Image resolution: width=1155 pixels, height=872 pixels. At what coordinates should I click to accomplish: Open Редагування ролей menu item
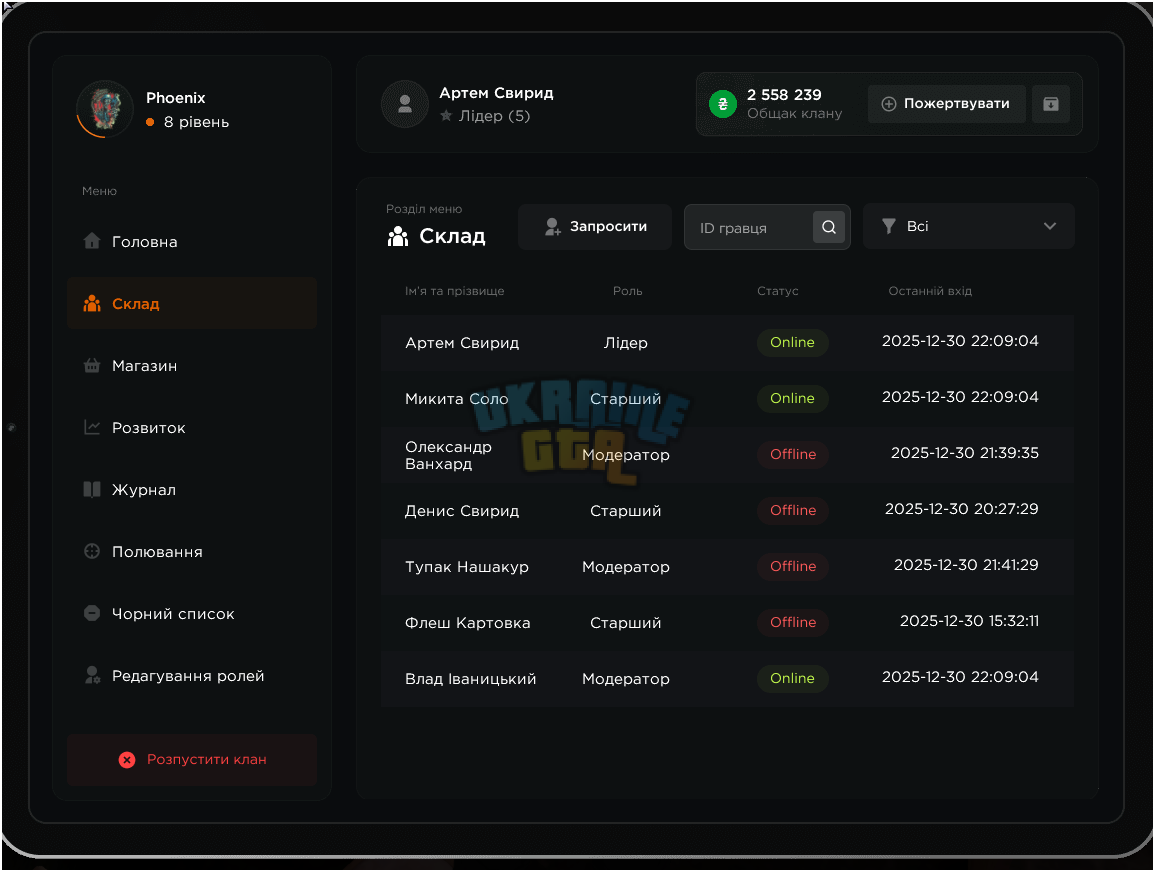coord(192,675)
